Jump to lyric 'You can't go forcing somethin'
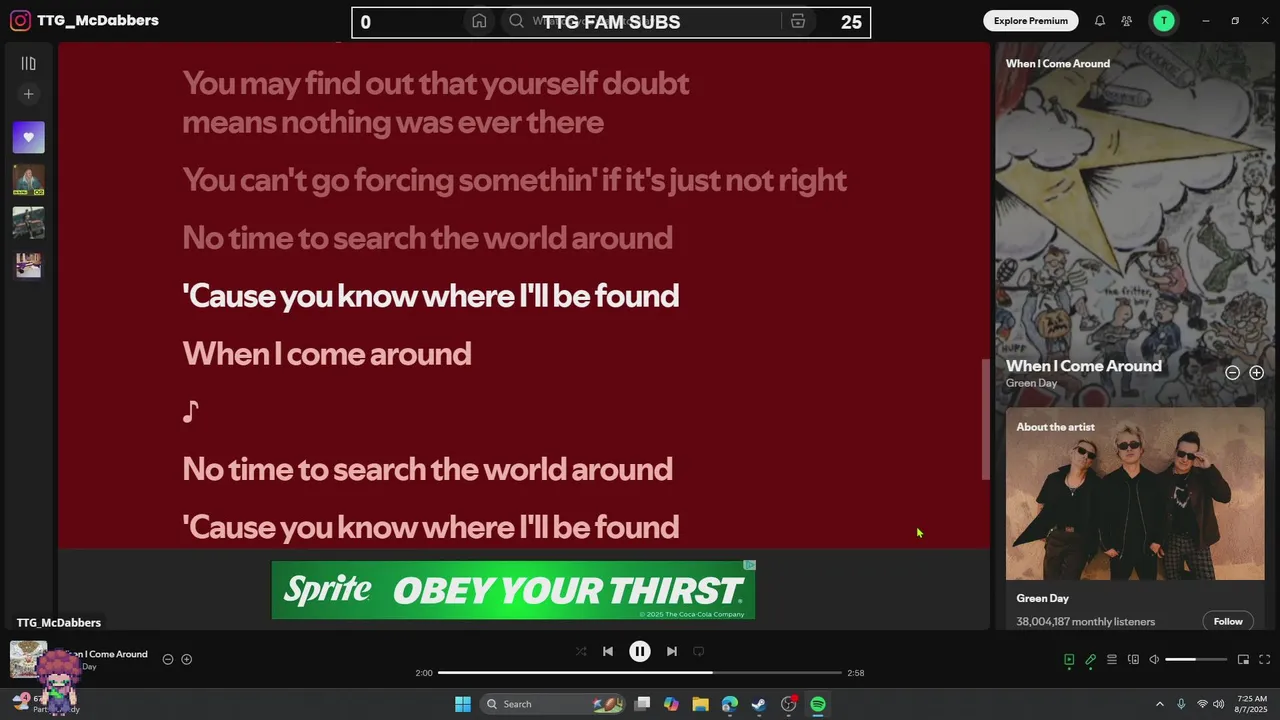 (514, 180)
